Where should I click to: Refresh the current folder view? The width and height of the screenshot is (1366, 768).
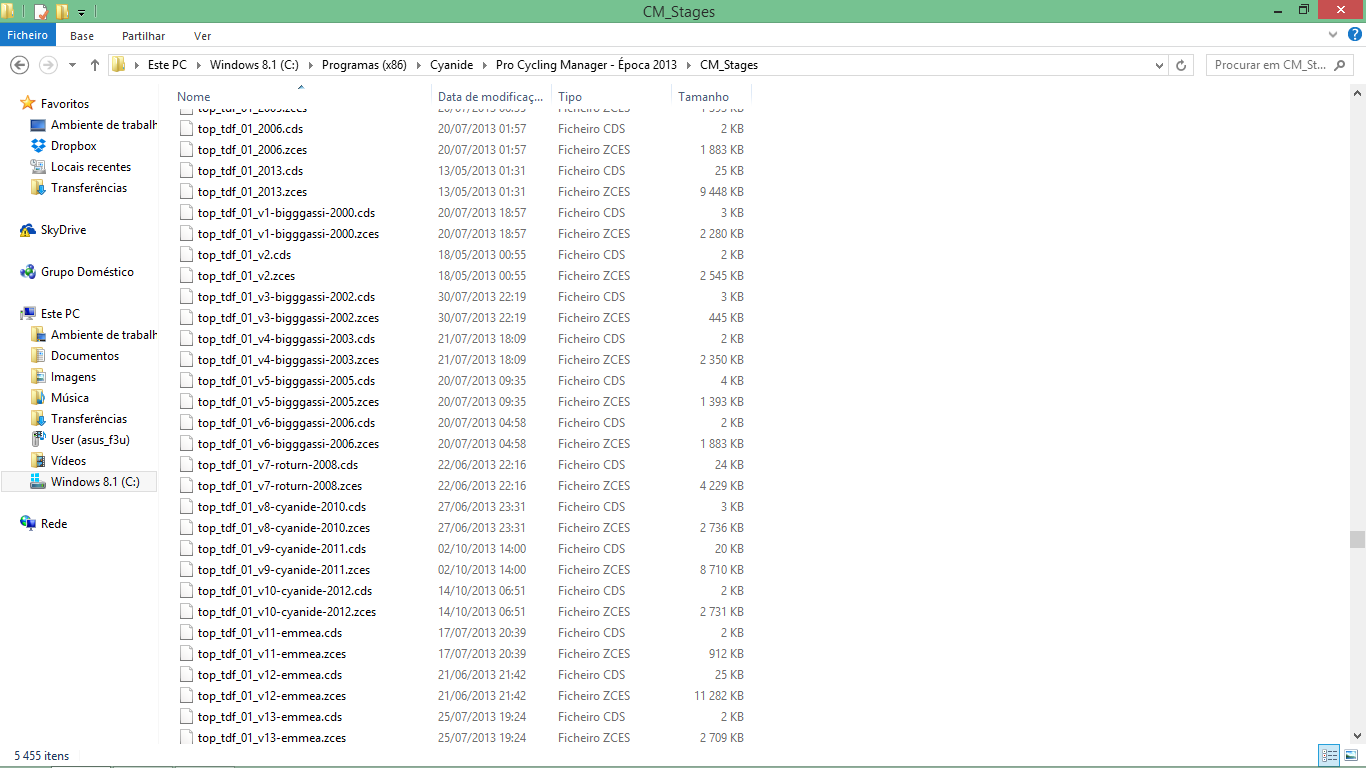coord(1181,65)
